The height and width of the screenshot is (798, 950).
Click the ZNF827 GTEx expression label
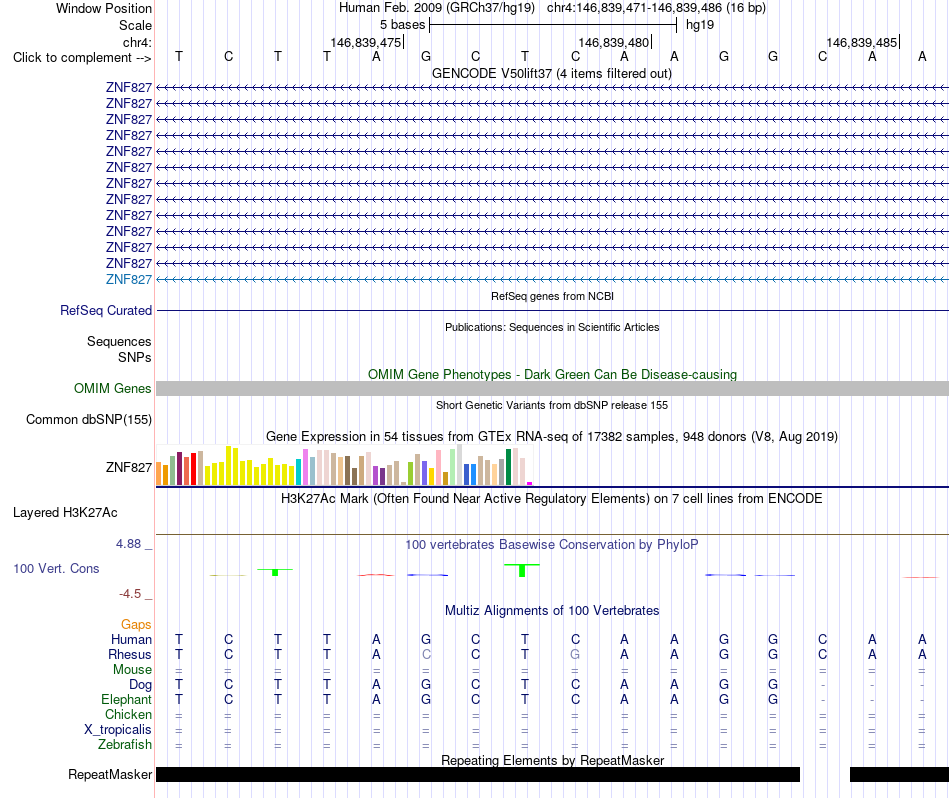[128, 467]
